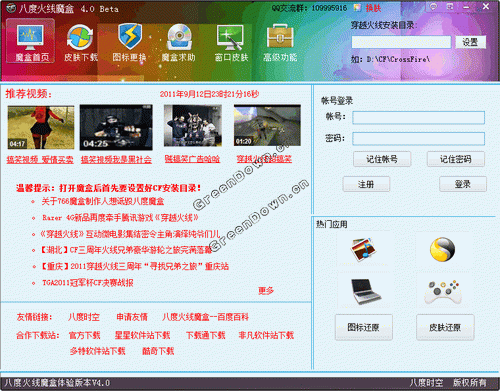Open the photo and music app icon
500x391 pixels.
pyautogui.click(x=363, y=248)
